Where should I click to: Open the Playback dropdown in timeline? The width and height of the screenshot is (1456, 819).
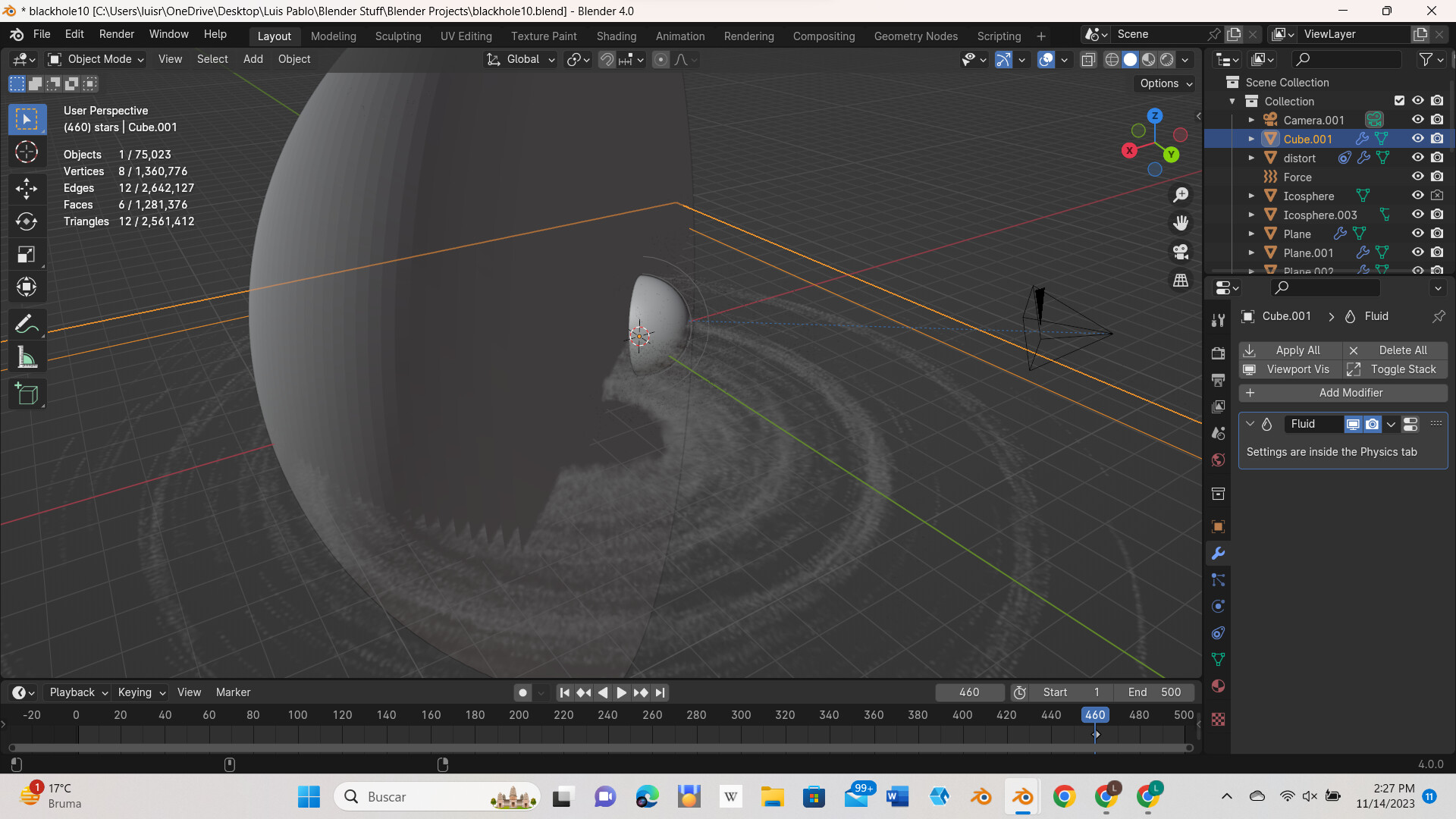tap(79, 692)
